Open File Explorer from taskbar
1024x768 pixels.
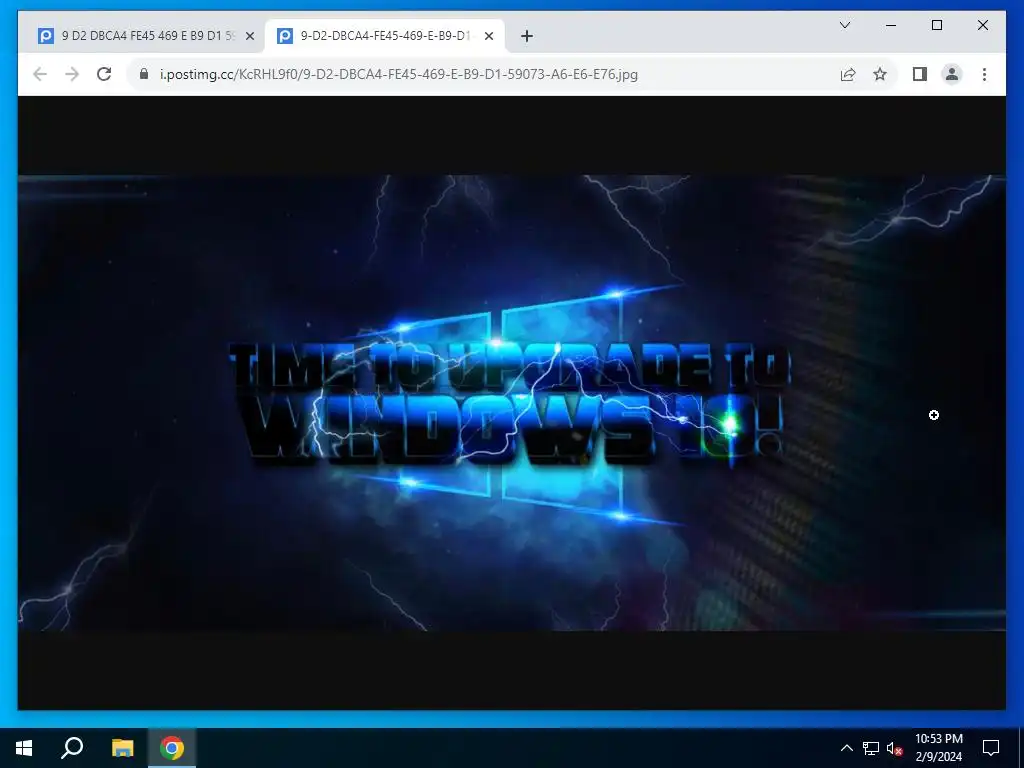[122, 748]
